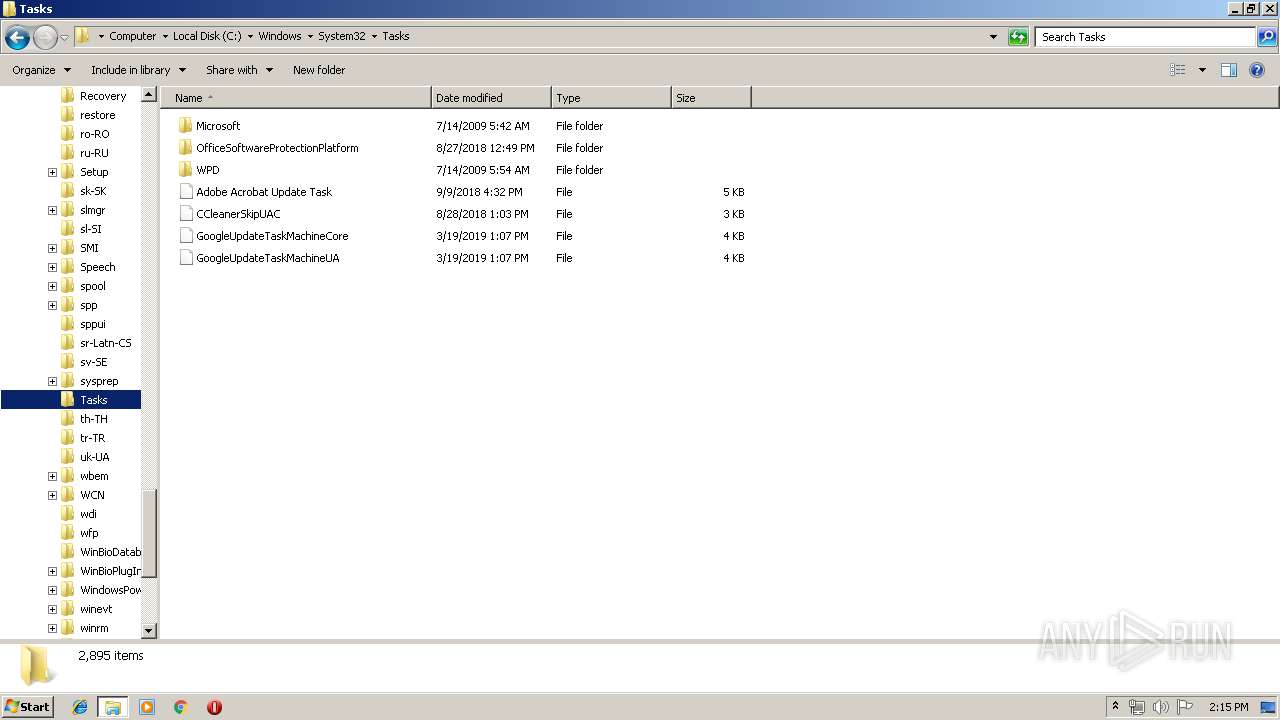Open the Organize menu
The height and width of the screenshot is (720, 1280).
41,70
